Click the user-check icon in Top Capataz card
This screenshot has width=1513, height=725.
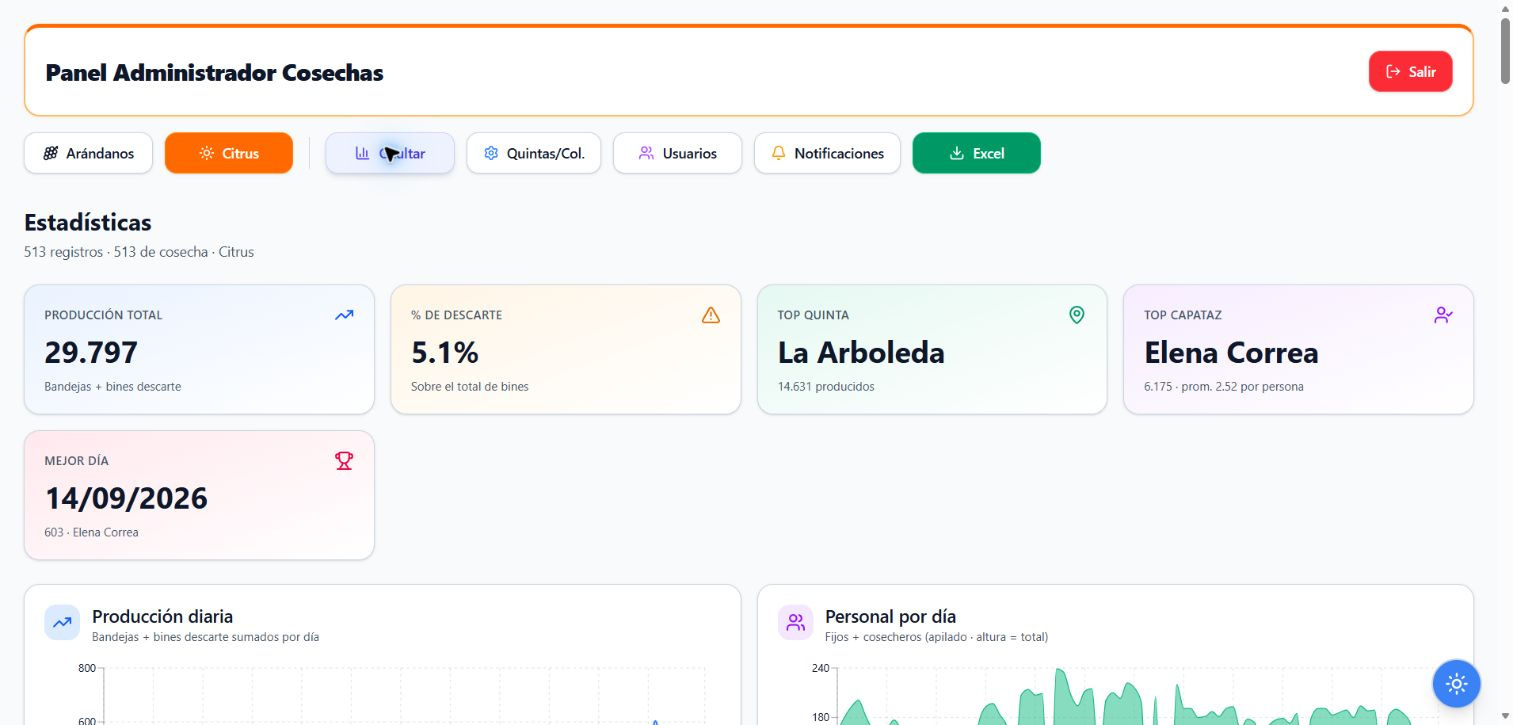click(x=1443, y=315)
